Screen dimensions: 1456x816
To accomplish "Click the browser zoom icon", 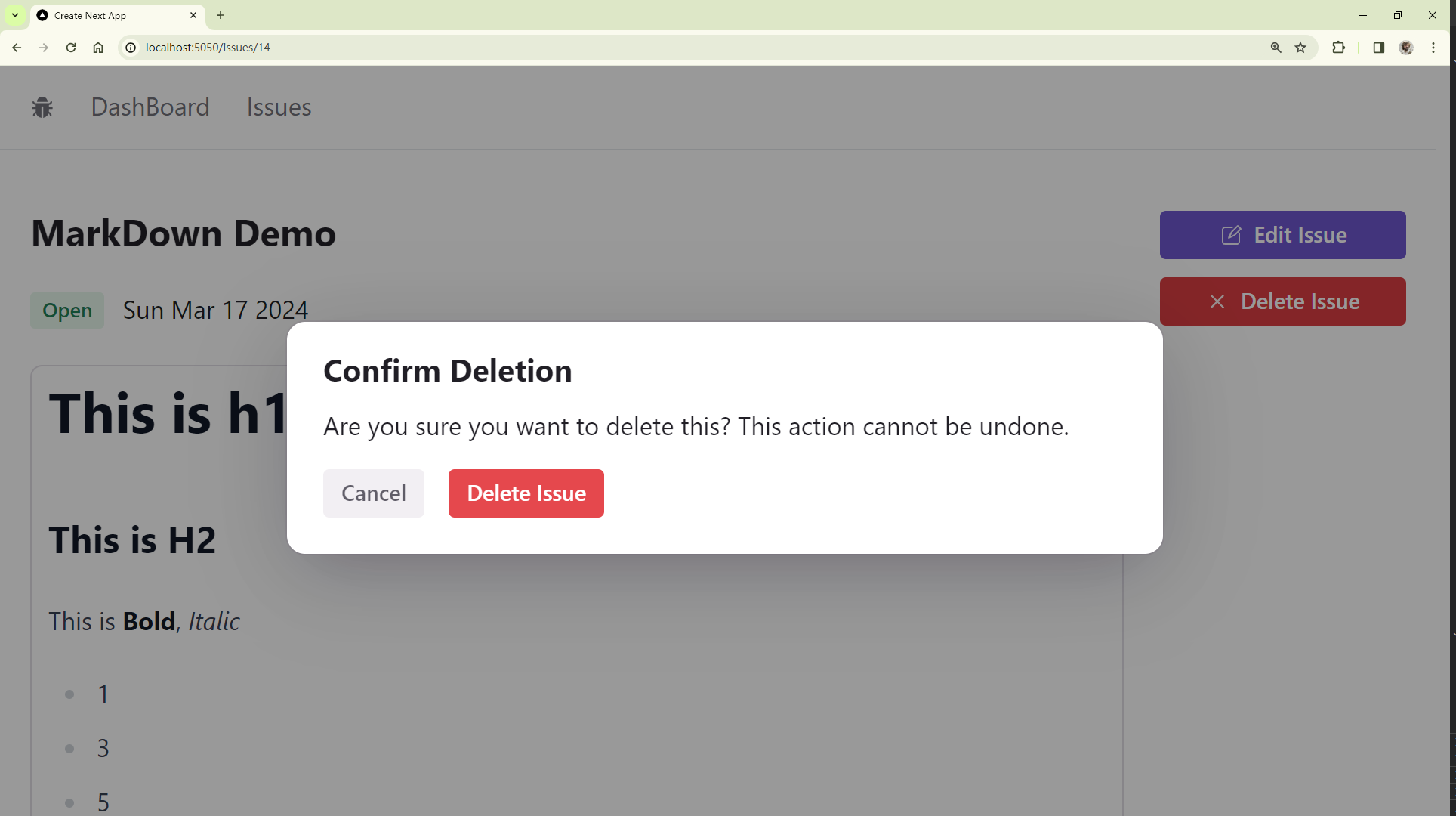I will coord(1276,47).
